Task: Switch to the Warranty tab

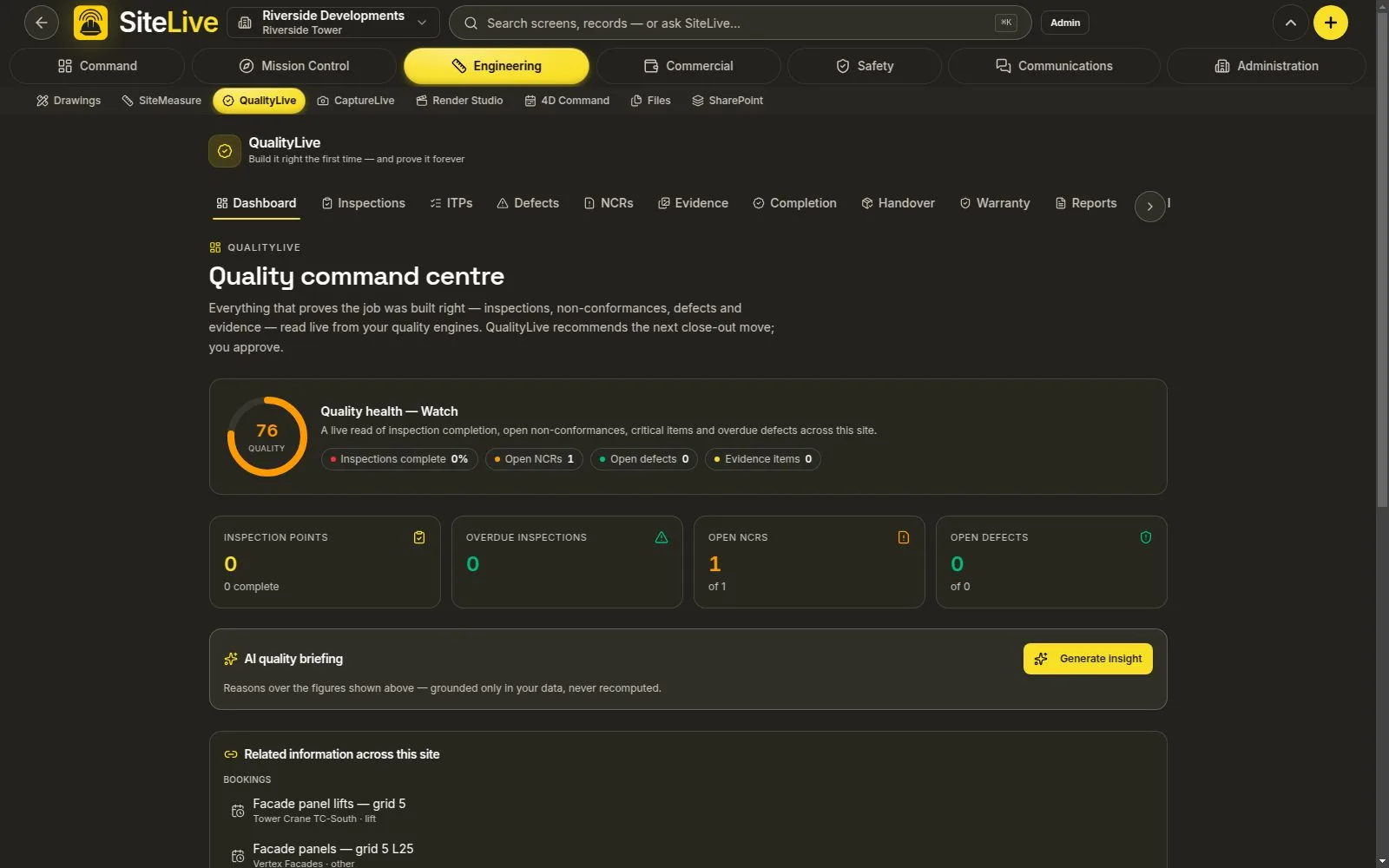Action: (x=995, y=203)
